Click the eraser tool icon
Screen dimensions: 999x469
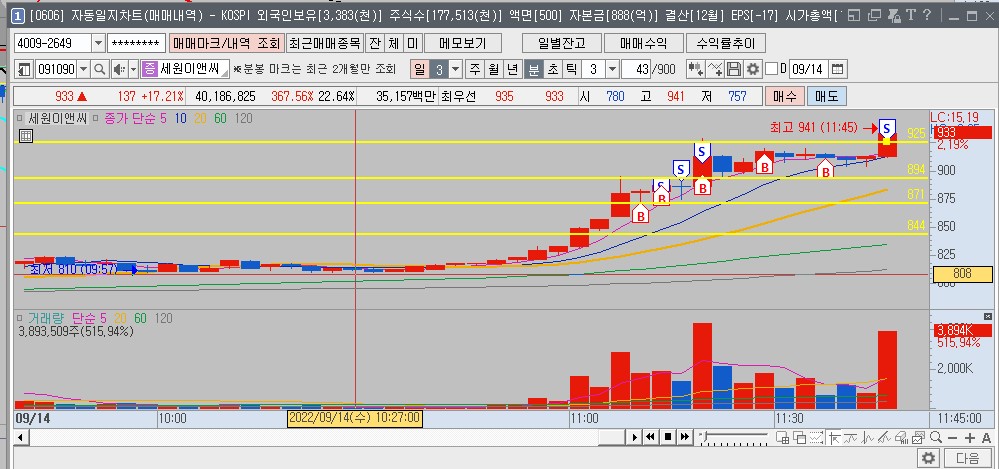(901, 437)
